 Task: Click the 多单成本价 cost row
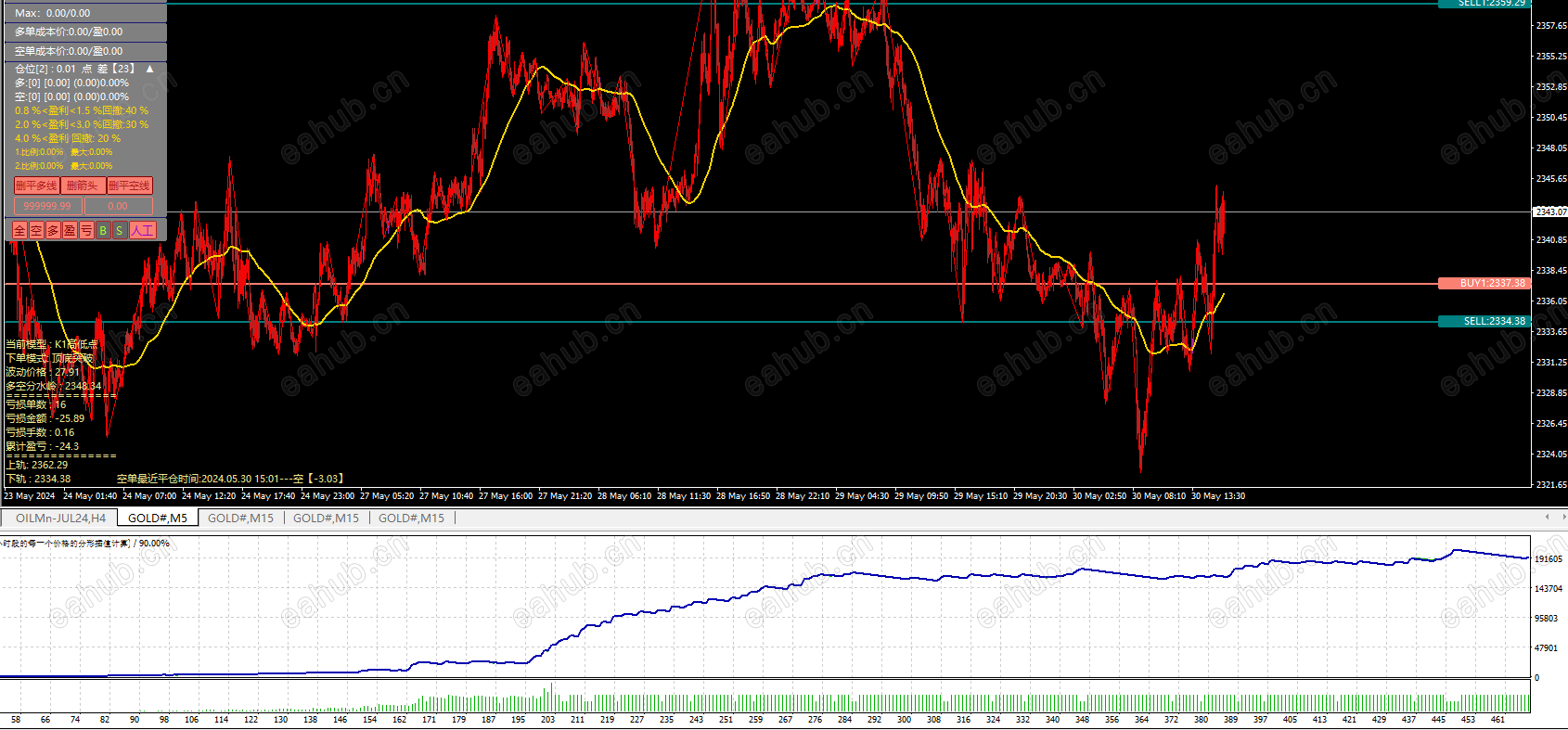click(85, 32)
